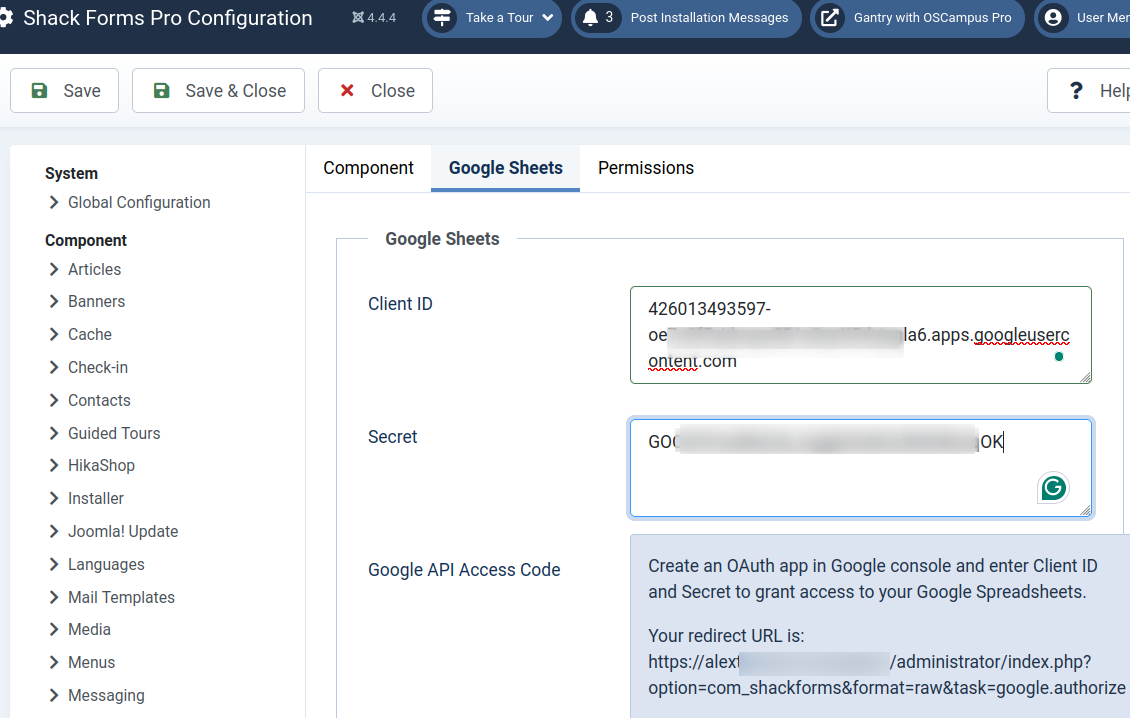Click into the Secret text field
This screenshot has height=718, width=1130.
coord(860,468)
